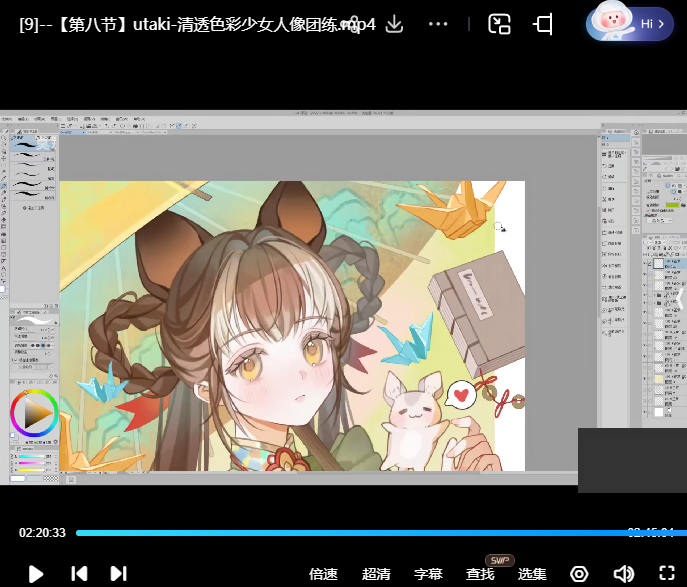The image size is (687, 587).
Task: Enable picture-in-picture mini player mode
Action: [x=500, y=24]
